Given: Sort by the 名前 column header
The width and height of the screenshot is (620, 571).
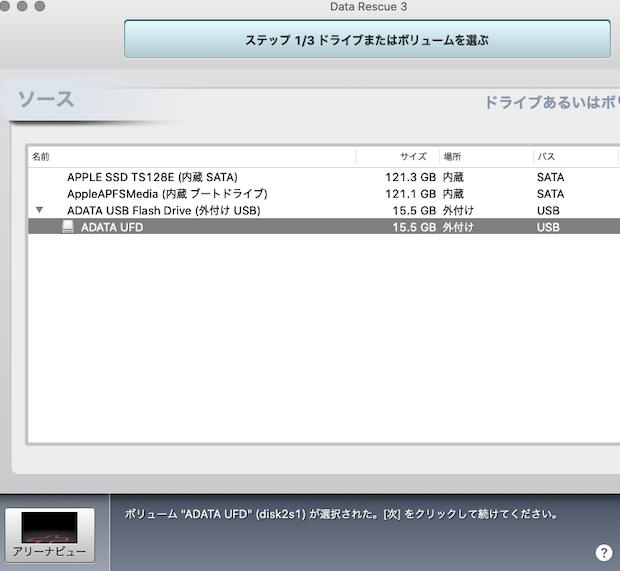Looking at the screenshot, I should (x=192, y=157).
